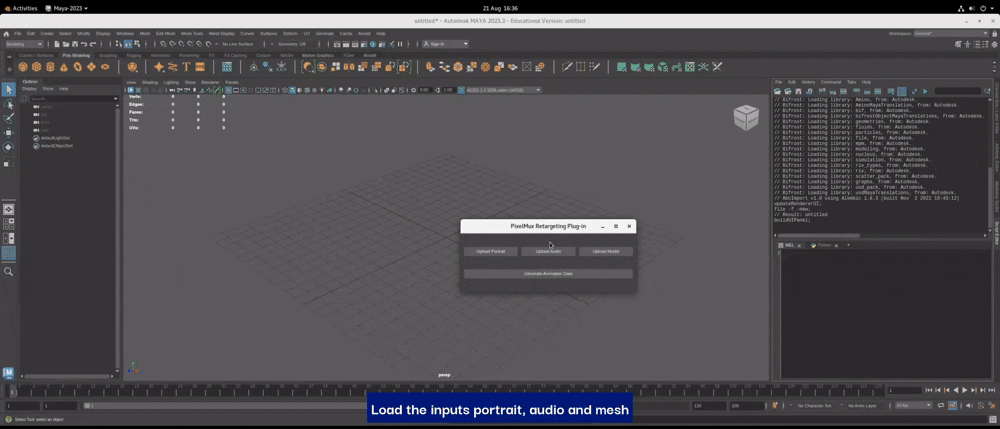This screenshot has width=1000, height=429.
Task: Create a polygon sphere from shelf
Action: point(23,67)
